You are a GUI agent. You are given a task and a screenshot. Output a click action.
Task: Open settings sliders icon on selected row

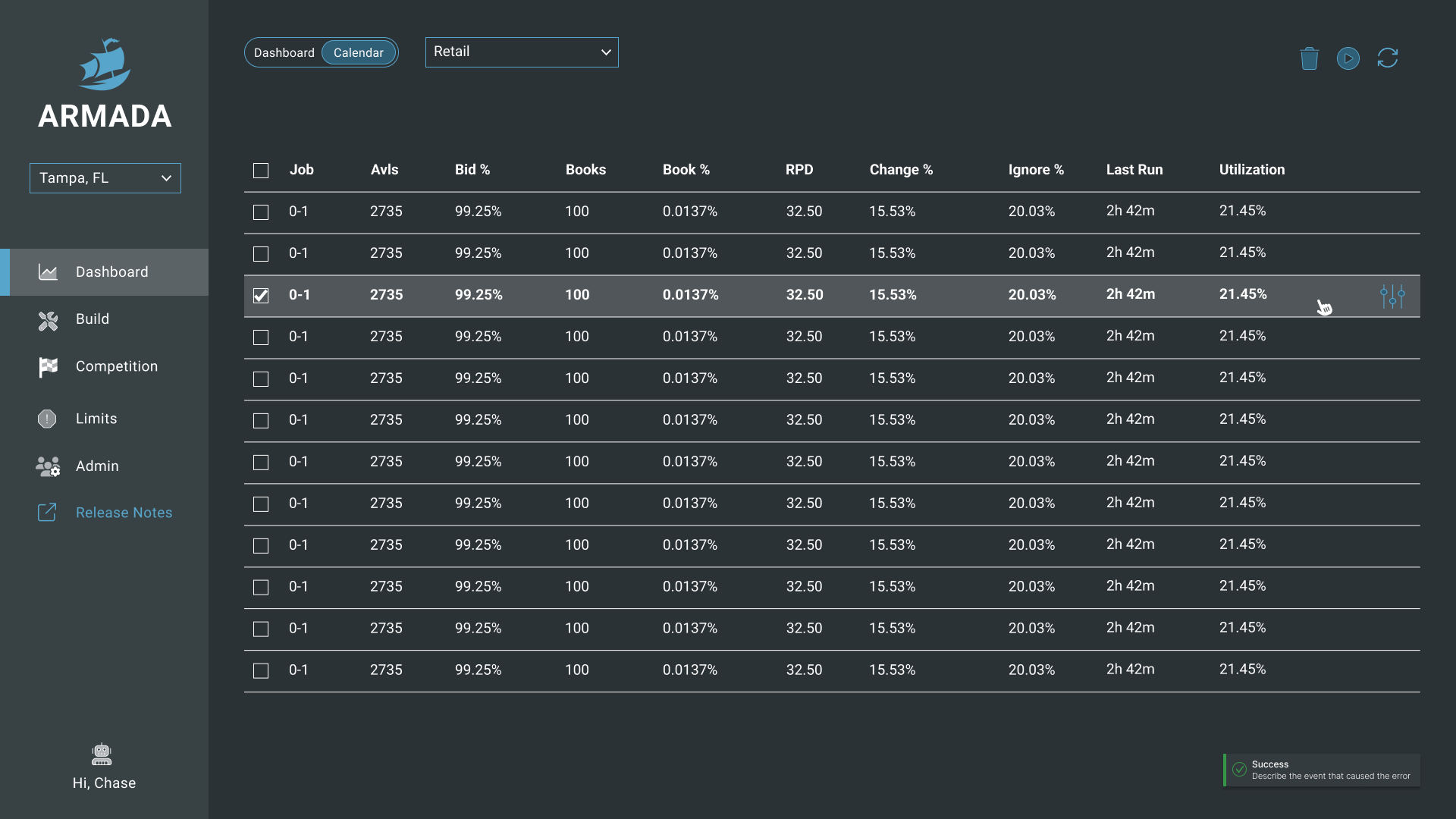[x=1392, y=296]
